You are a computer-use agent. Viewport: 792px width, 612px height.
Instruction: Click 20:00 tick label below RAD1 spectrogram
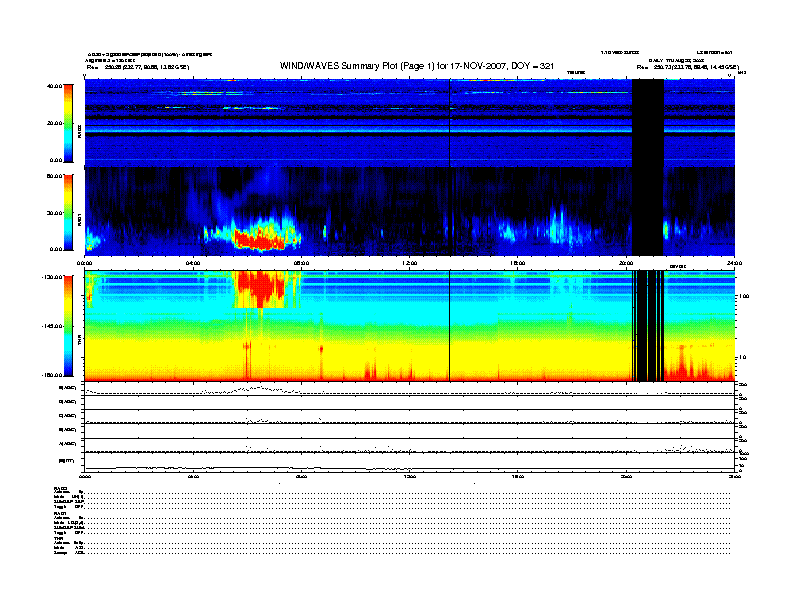[x=625, y=263]
